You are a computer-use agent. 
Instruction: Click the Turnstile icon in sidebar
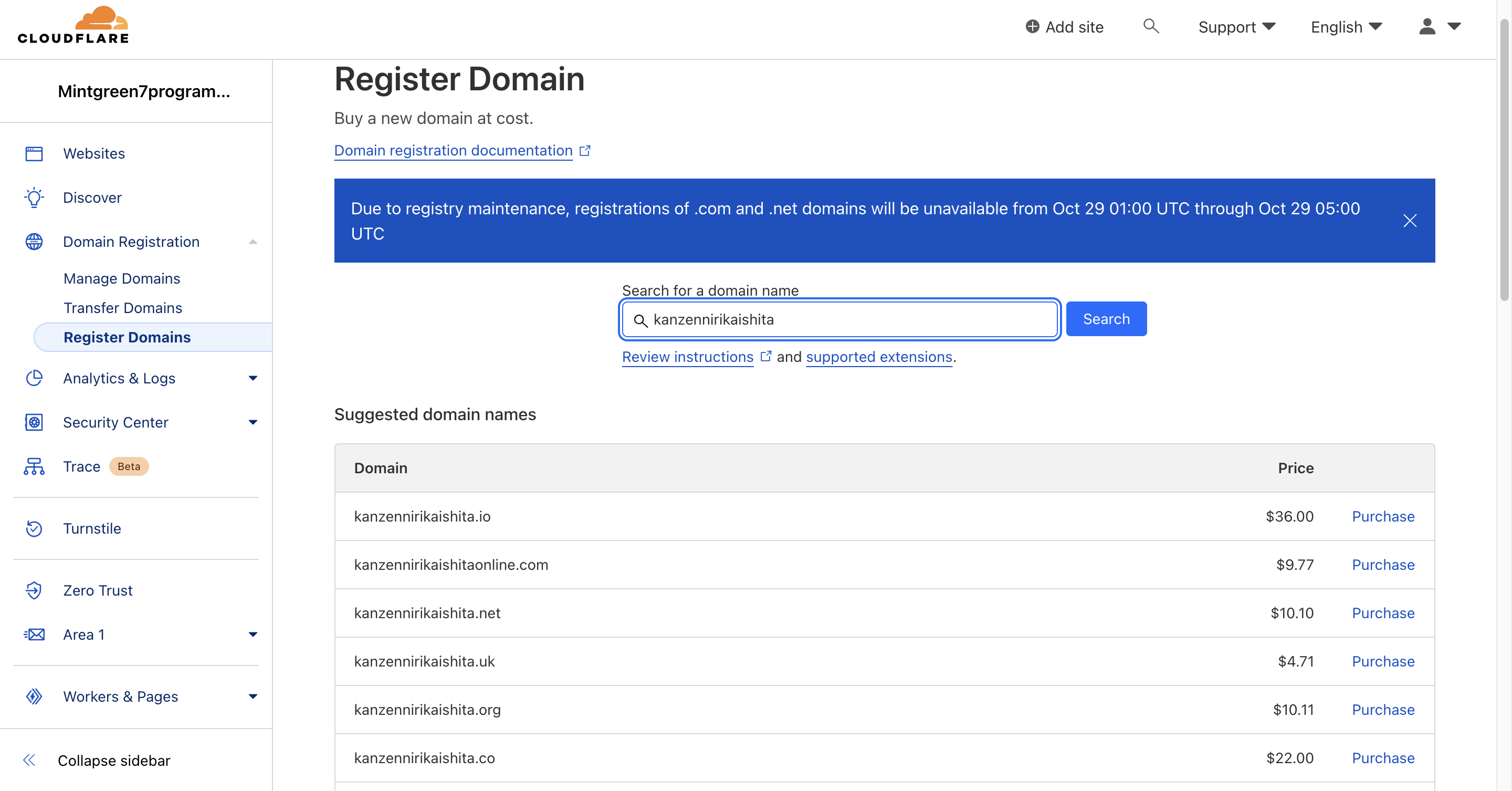pos(34,528)
